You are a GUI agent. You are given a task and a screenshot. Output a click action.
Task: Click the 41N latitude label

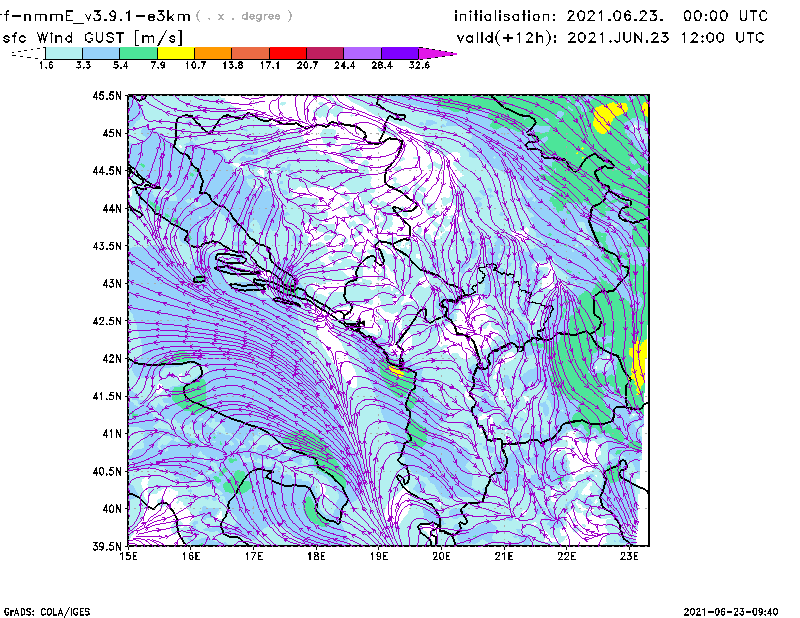(112, 434)
